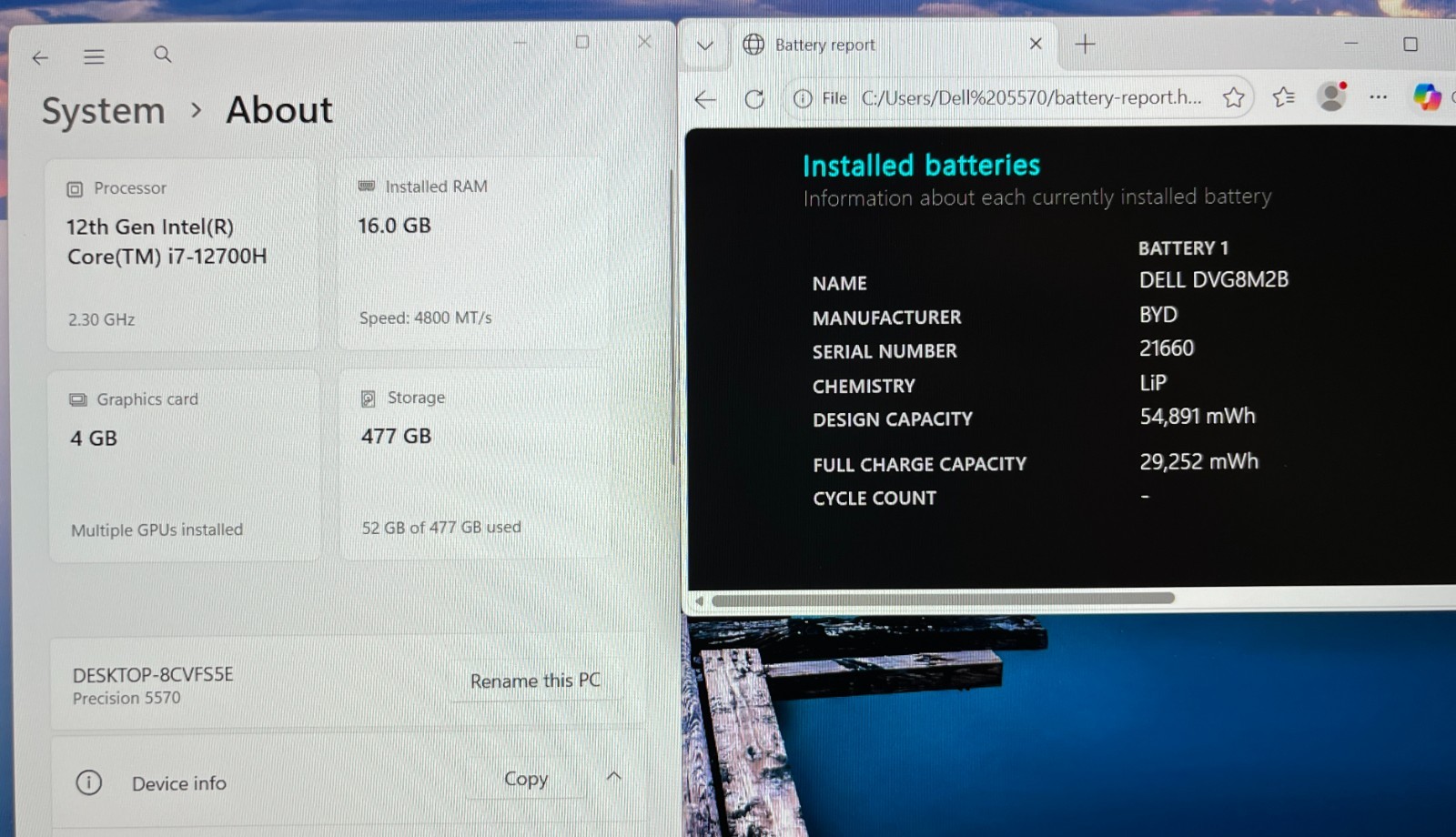Click the Graphics card tile

184,465
